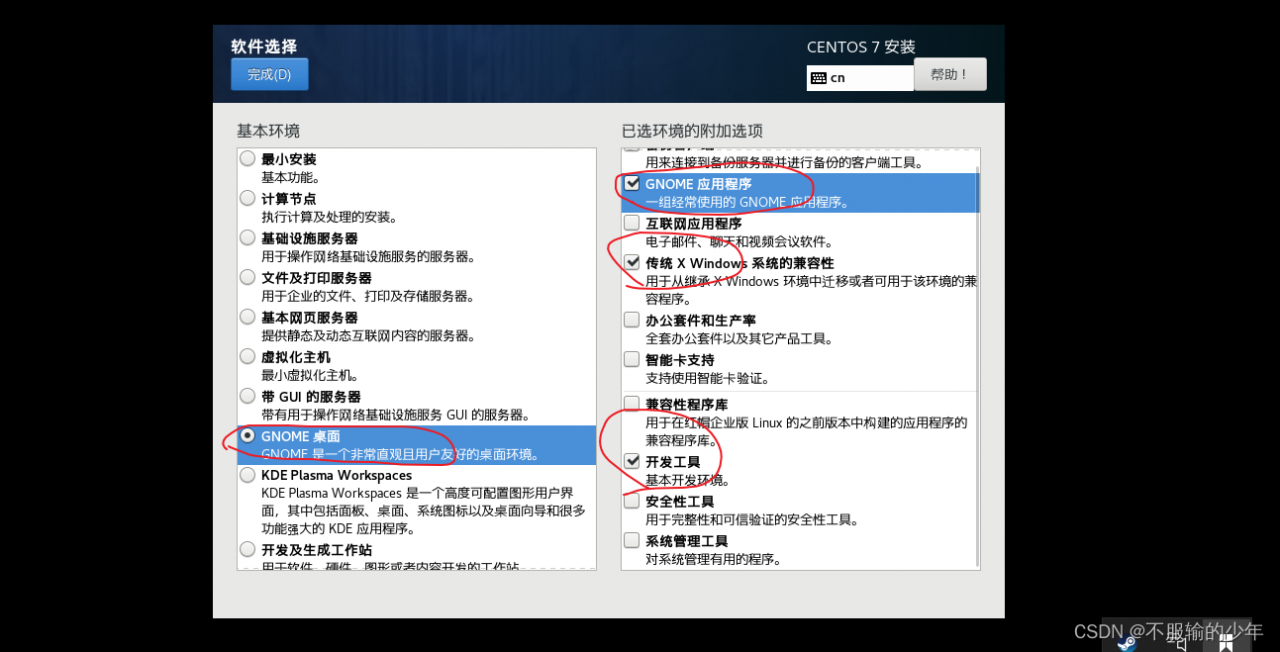This screenshot has width=1280, height=652.
Task: Click the 基本功能。 description text
Action: 290,177
